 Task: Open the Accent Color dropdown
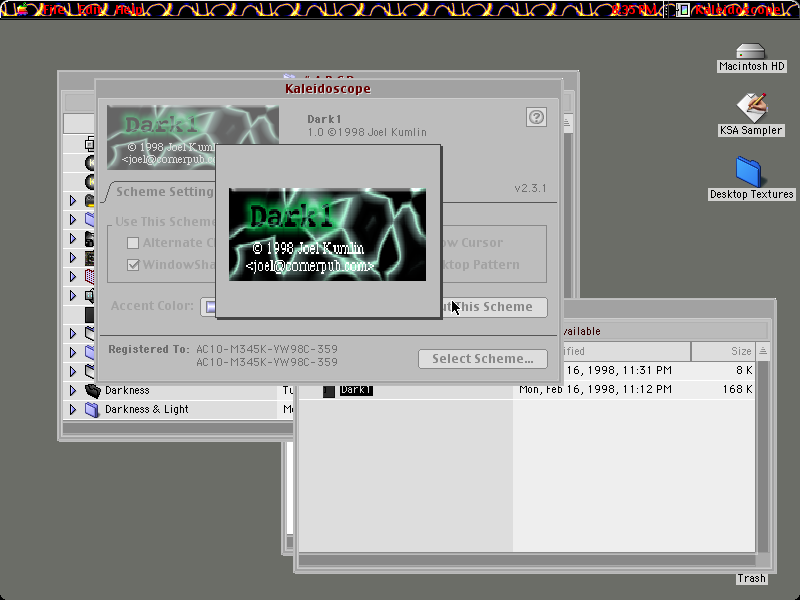coord(209,307)
